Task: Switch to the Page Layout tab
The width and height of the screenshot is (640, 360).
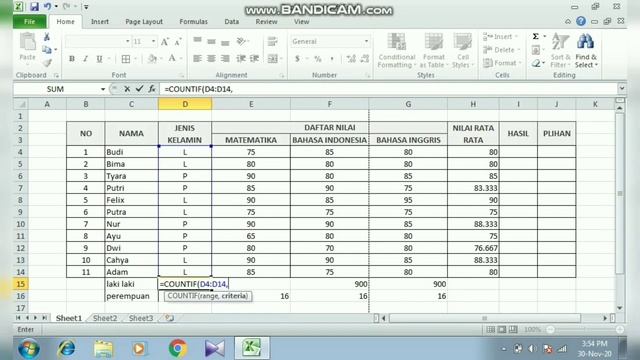Action: [144, 22]
